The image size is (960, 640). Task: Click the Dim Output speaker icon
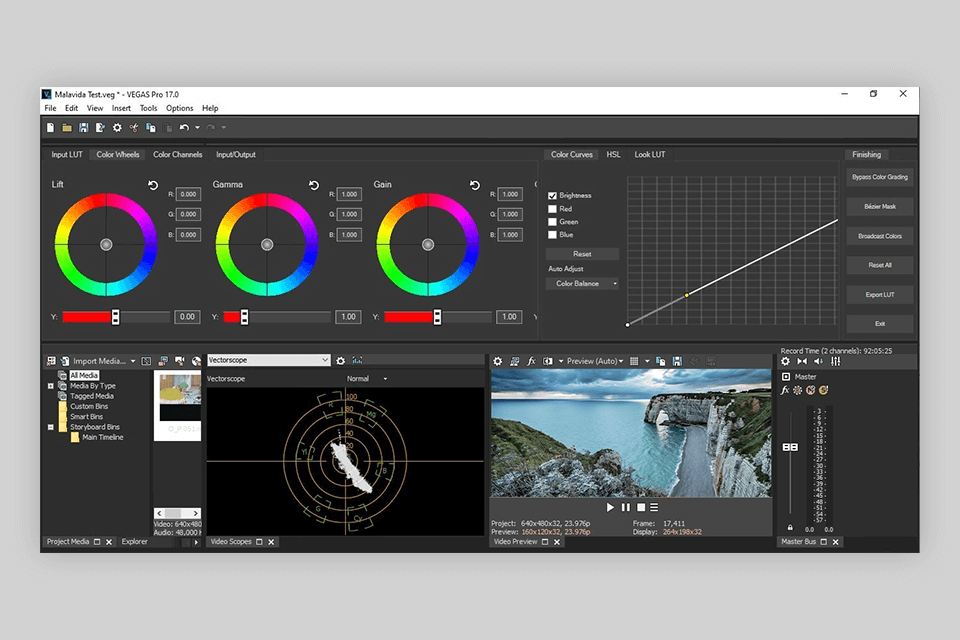[819, 361]
